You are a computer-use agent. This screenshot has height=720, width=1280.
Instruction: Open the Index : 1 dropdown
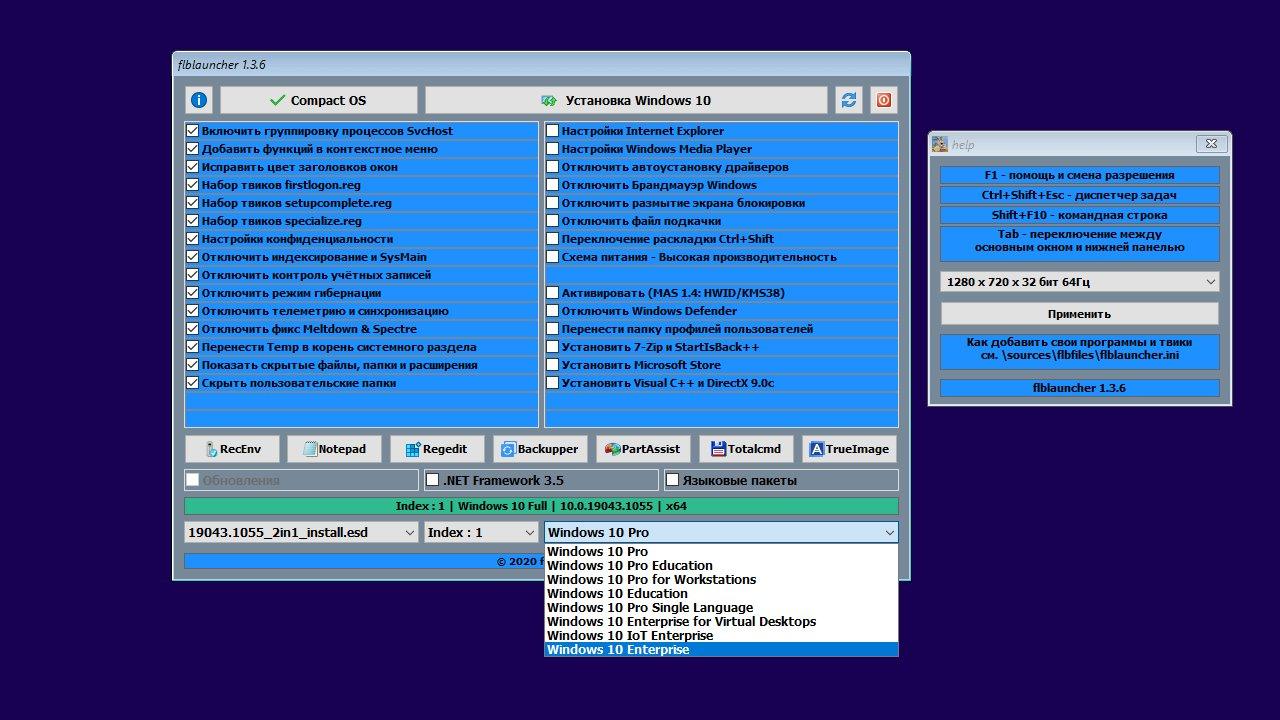481,533
